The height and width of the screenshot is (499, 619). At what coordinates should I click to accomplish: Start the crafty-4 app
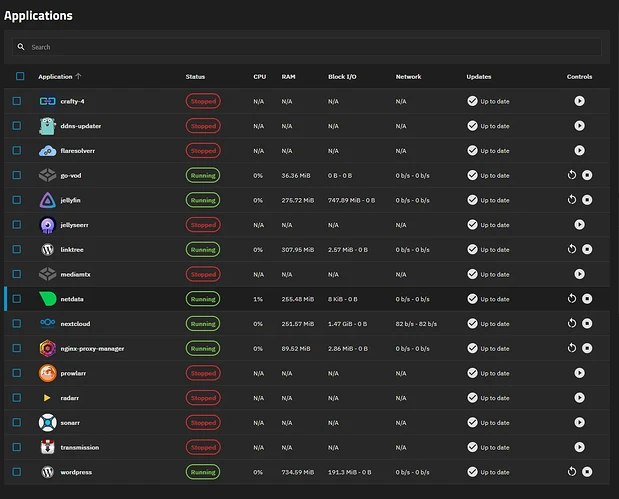579,101
